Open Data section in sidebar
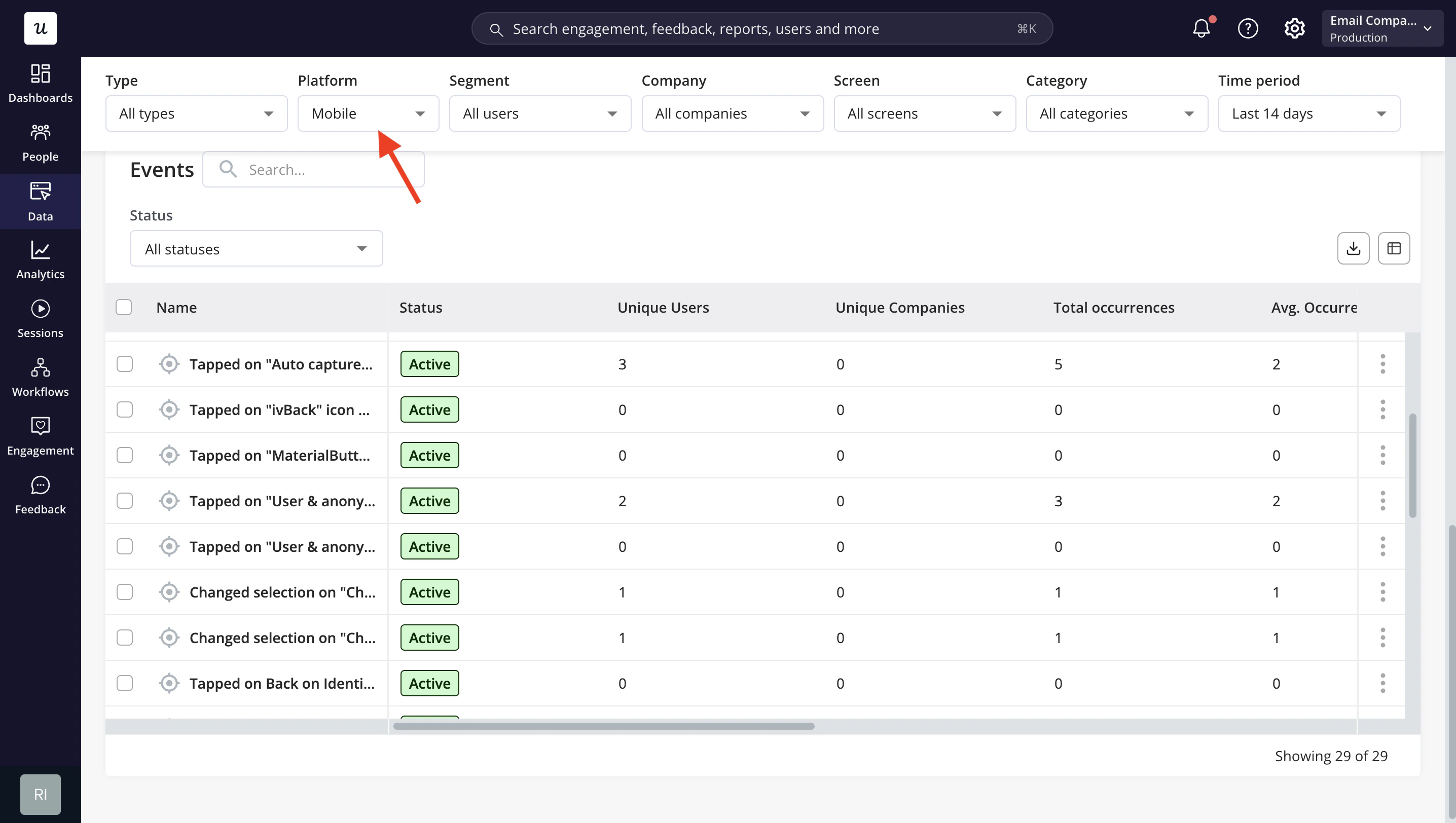The height and width of the screenshot is (823, 1456). (x=40, y=202)
